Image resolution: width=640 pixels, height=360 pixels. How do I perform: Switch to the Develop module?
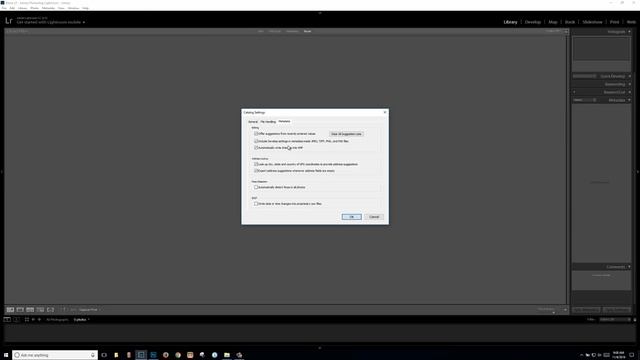coord(533,22)
